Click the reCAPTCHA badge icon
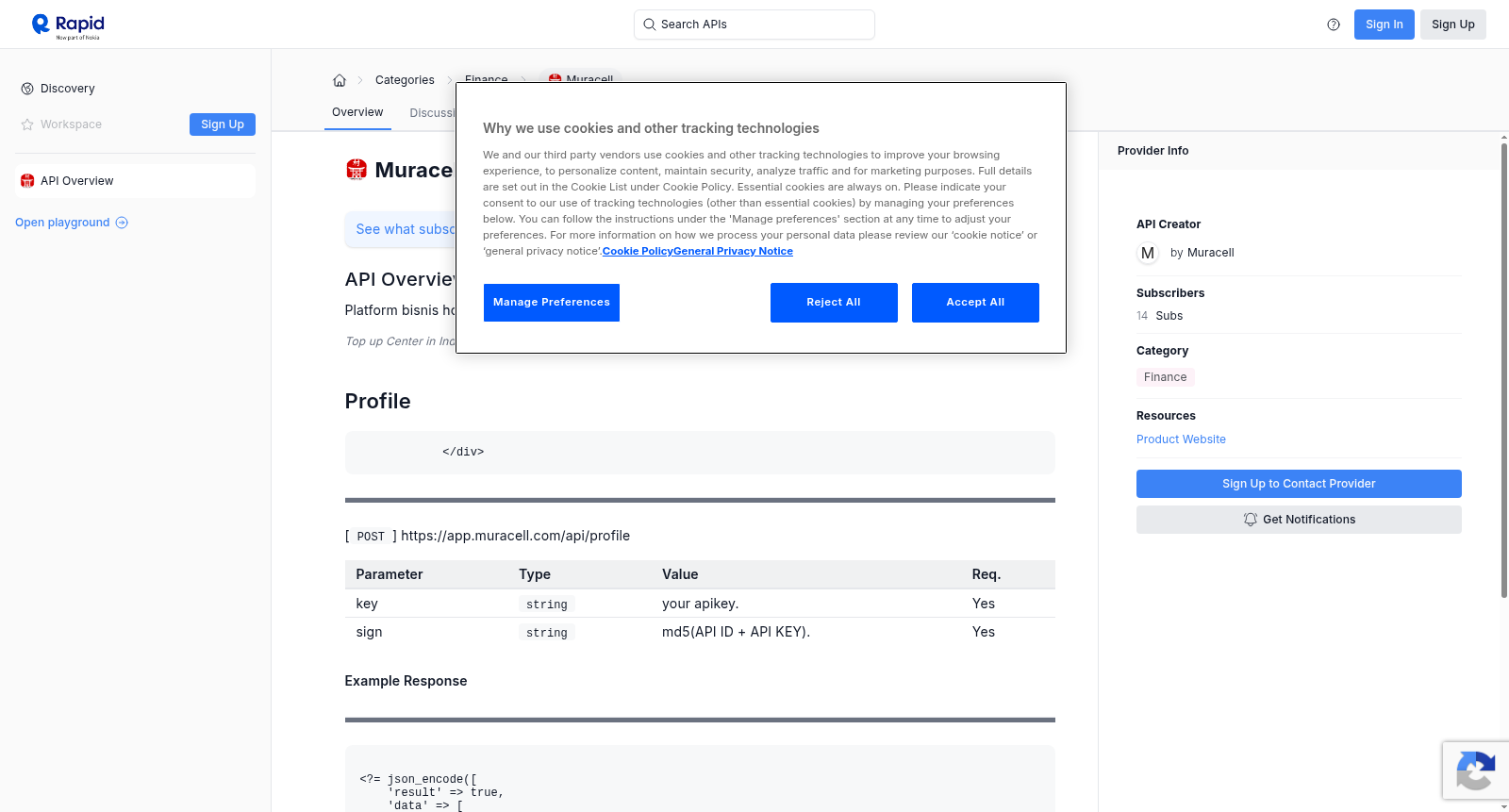The height and width of the screenshot is (812, 1509). click(x=1475, y=771)
